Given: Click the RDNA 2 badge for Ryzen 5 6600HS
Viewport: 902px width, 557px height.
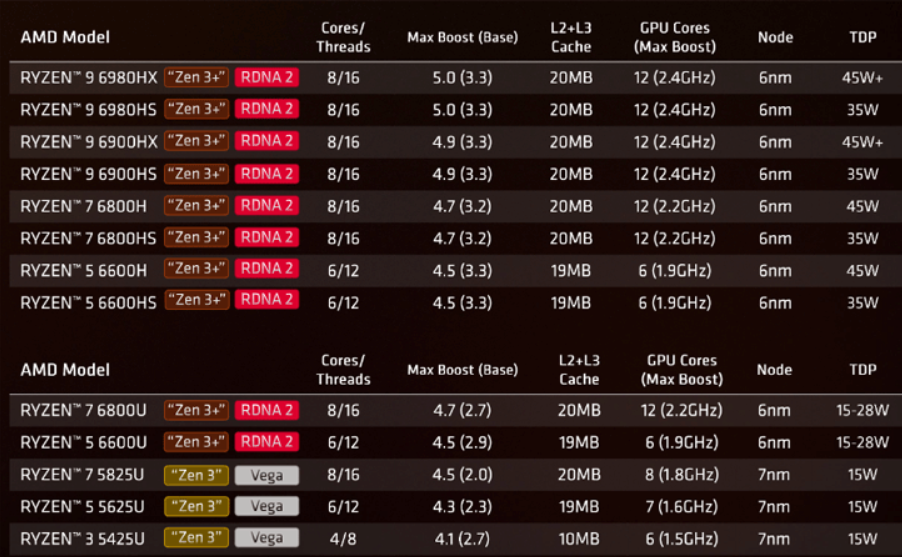Looking at the screenshot, I should tap(267, 300).
